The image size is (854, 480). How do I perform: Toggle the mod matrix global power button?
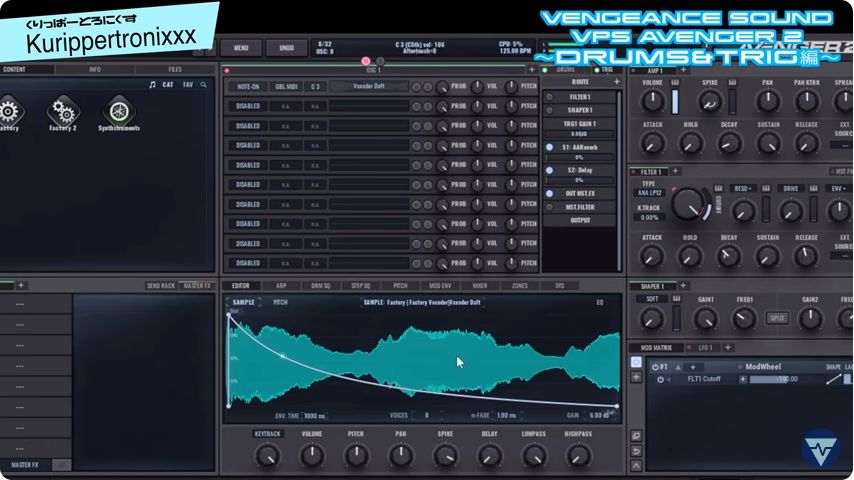(x=636, y=362)
